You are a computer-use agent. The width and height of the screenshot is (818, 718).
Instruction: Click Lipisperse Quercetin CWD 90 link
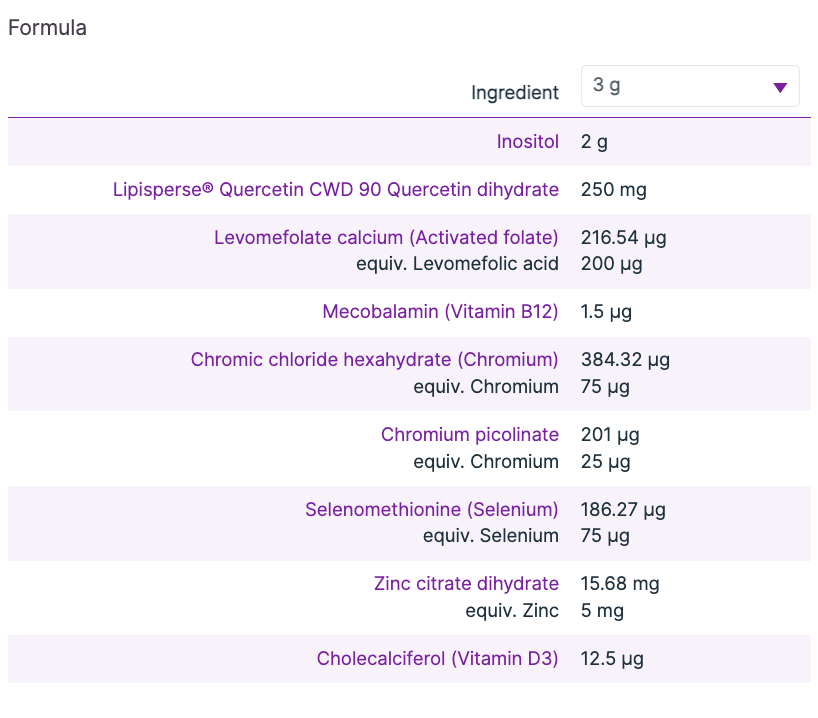pyautogui.click(x=336, y=190)
